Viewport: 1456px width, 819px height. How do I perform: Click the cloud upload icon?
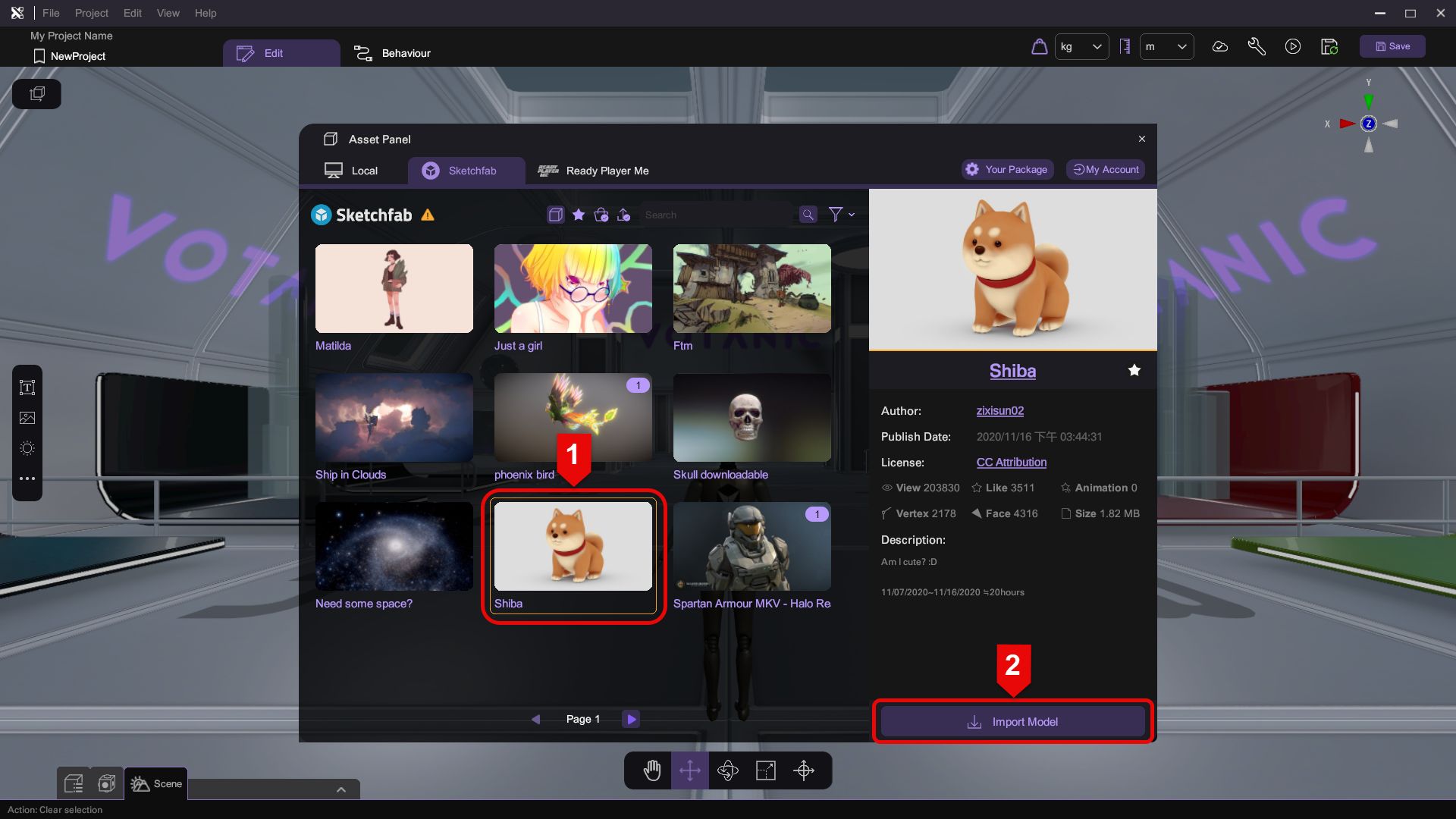point(1219,47)
